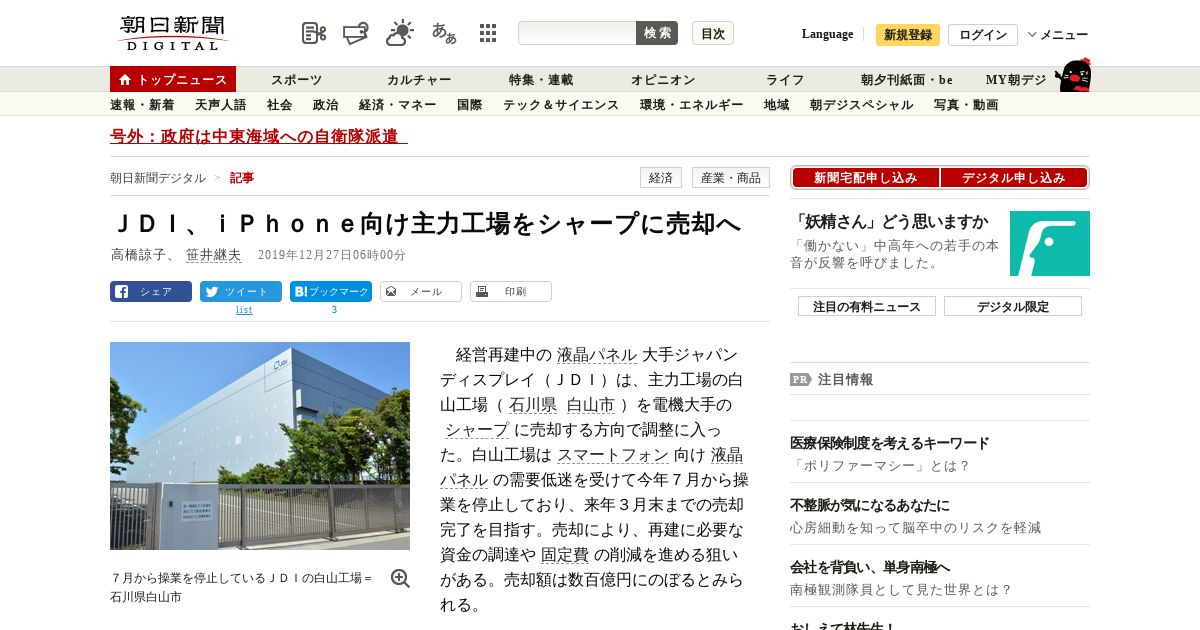This screenshot has width=1200, height=630.
Task: Click 新聞宅配申し込み button
Action: click(x=865, y=178)
